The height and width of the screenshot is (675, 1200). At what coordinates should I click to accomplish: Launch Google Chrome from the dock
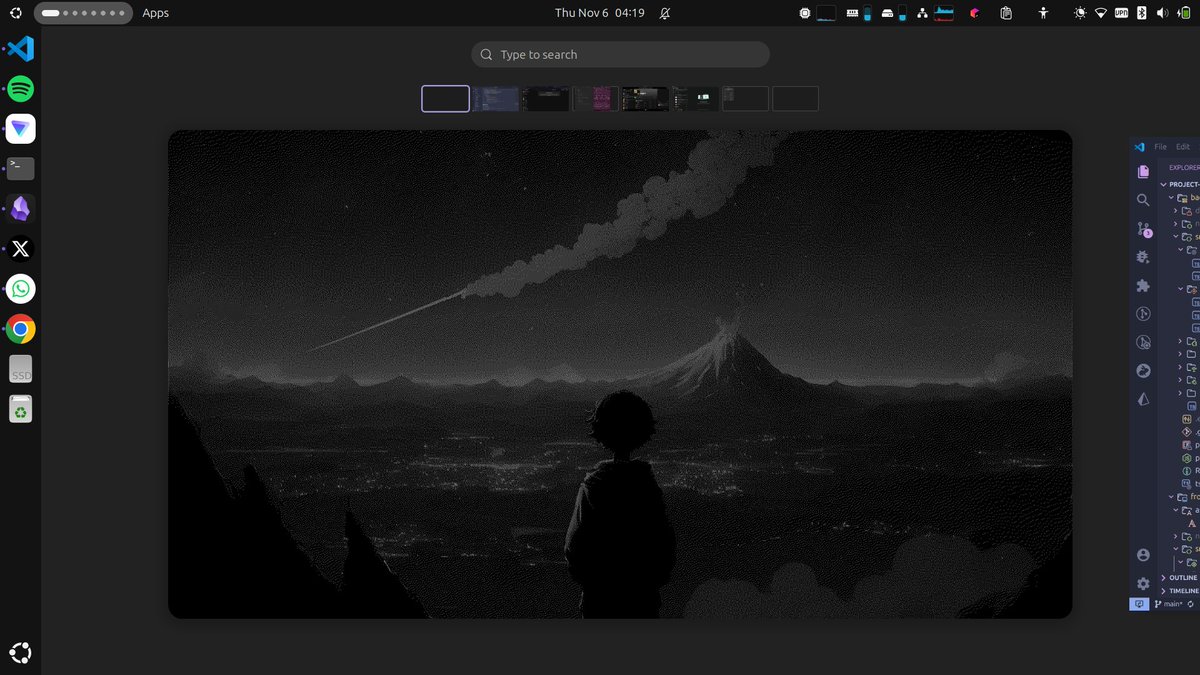tap(20, 328)
